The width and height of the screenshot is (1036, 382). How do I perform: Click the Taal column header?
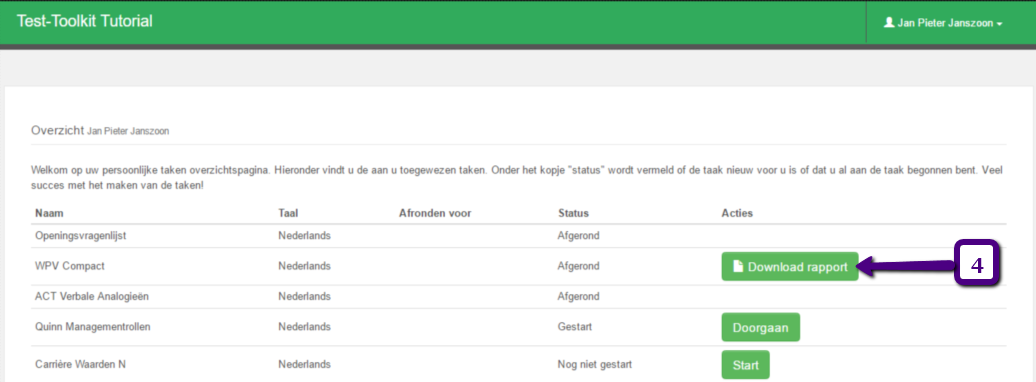(289, 213)
